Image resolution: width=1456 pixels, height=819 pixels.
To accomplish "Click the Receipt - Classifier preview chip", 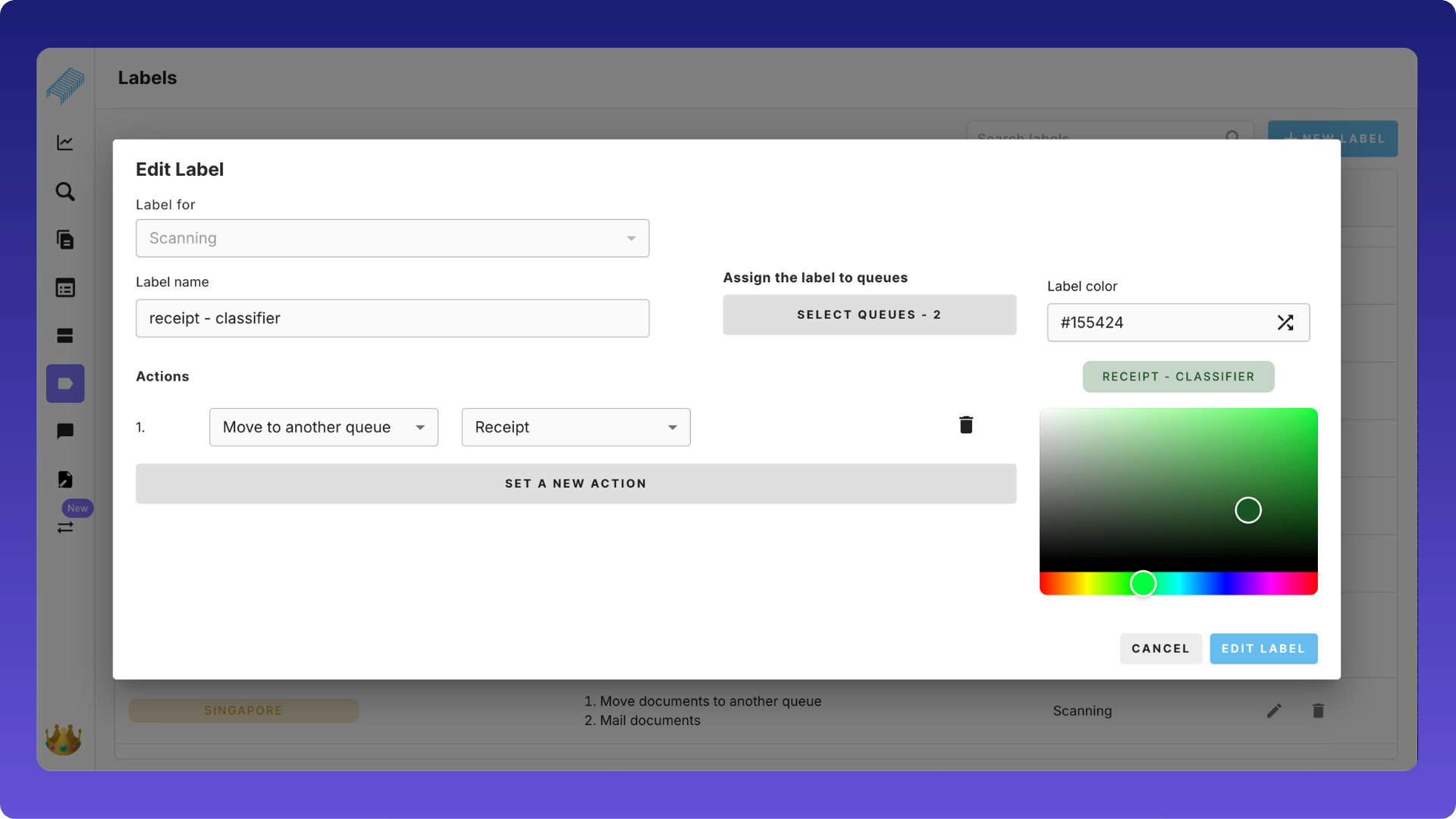I will point(1178,377).
